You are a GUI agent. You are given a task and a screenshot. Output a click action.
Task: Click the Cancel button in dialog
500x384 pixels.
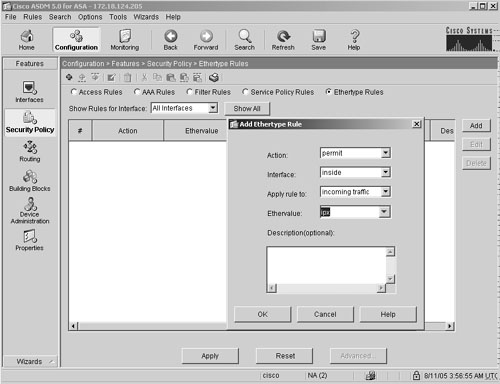[x=325, y=314]
